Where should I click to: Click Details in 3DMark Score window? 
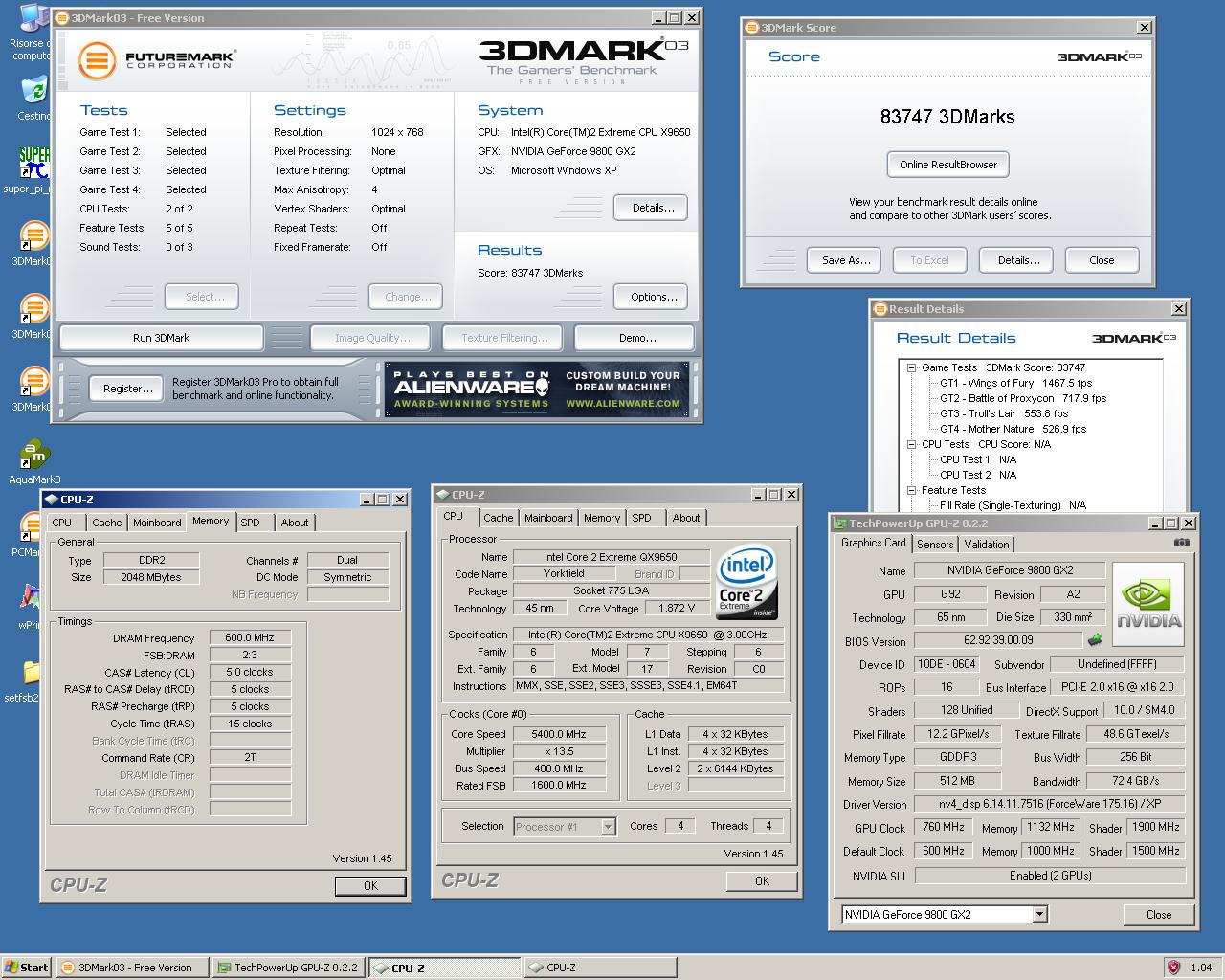point(1018,260)
